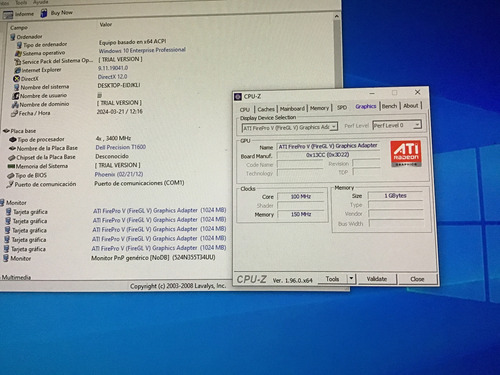This screenshot has width=500, height=375.
Task: Click the Nombre de dominio icon
Action: pyautogui.click(x=15, y=105)
